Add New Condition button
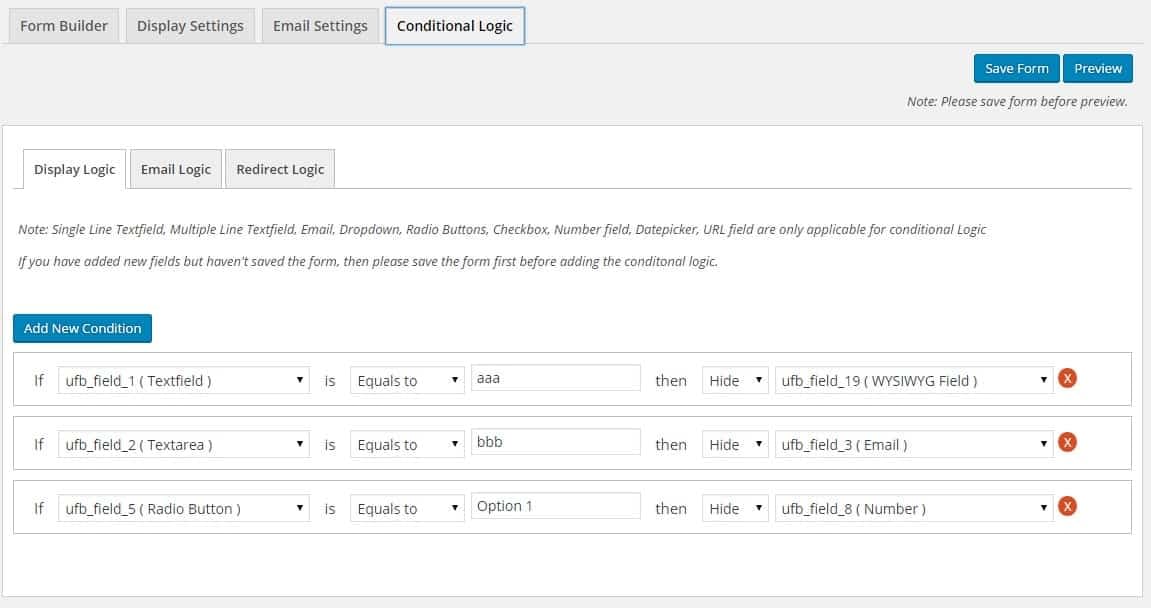 tap(82, 328)
